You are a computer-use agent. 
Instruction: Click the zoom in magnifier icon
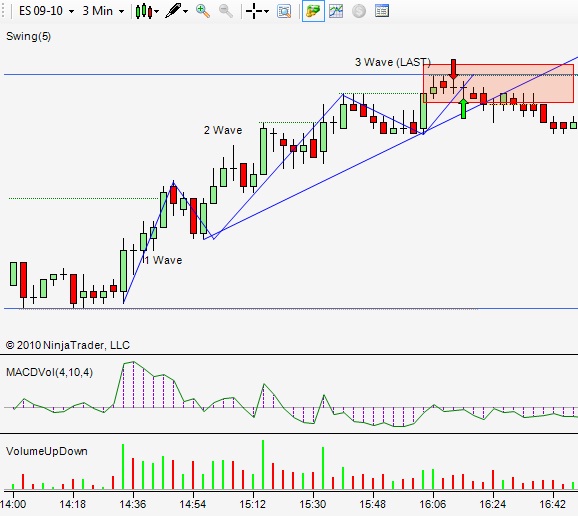tap(203, 11)
